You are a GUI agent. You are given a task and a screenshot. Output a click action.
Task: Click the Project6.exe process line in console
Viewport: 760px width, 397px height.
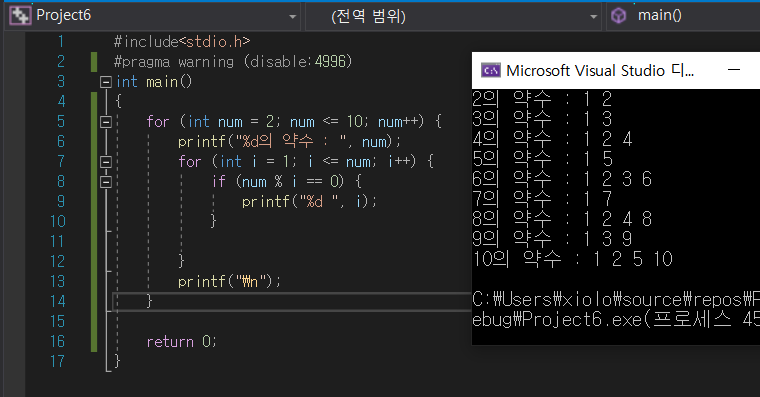(x=616, y=320)
